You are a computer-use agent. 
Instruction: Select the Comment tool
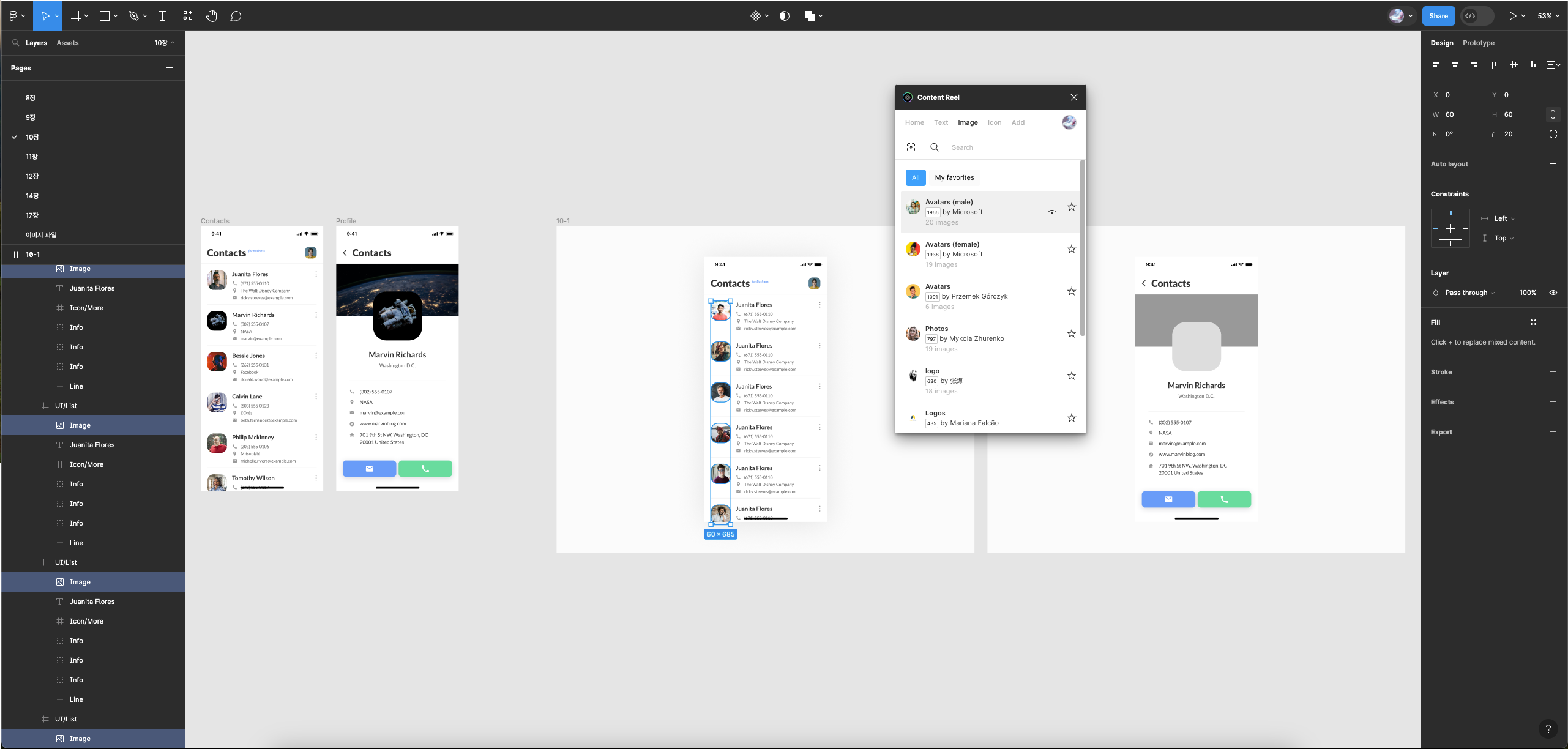point(236,16)
